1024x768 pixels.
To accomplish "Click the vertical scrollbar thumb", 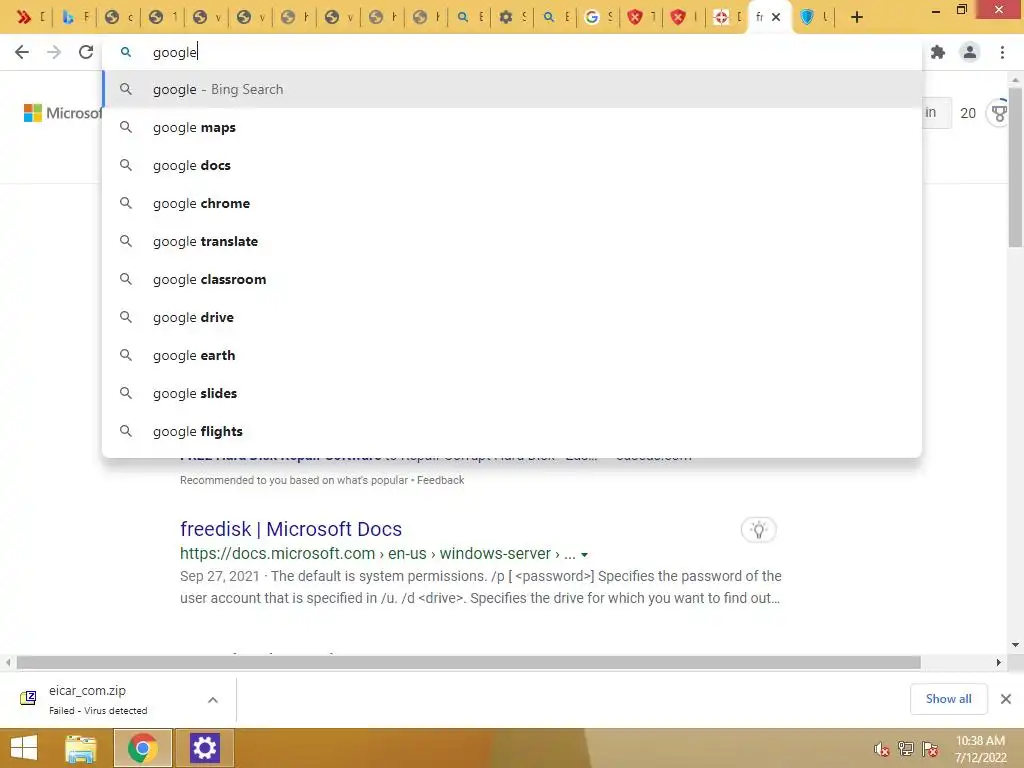I will pyautogui.click(x=1015, y=167).
